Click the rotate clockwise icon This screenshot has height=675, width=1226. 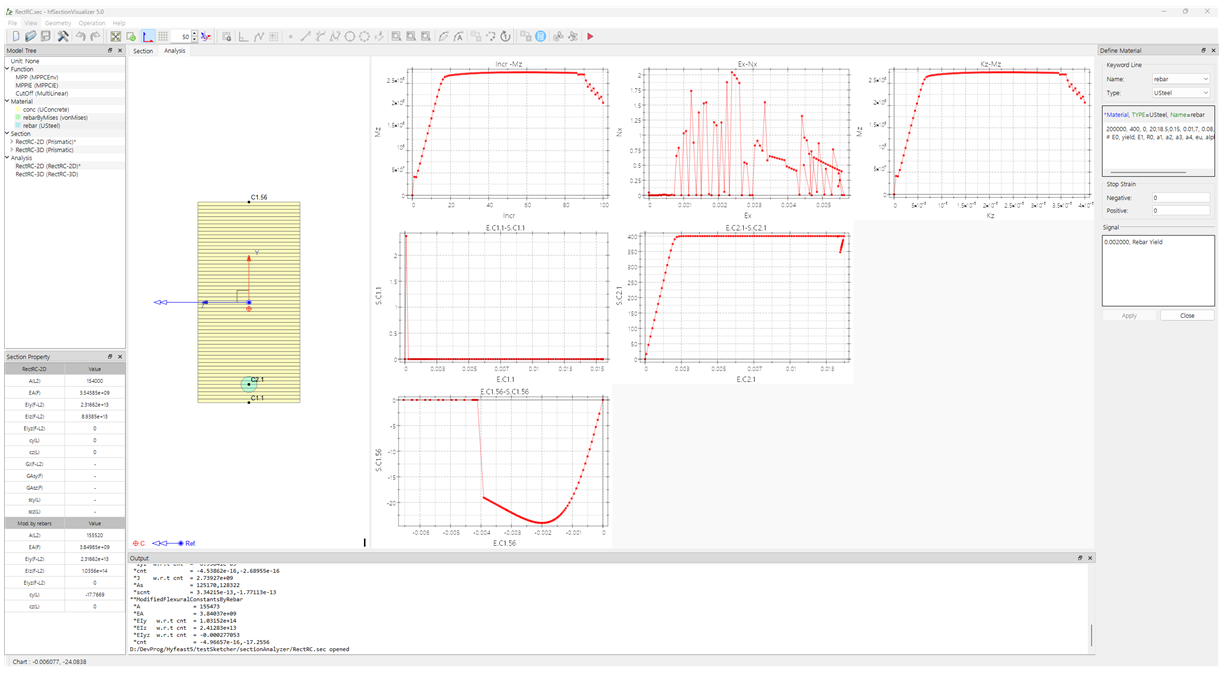click(506, 36)
